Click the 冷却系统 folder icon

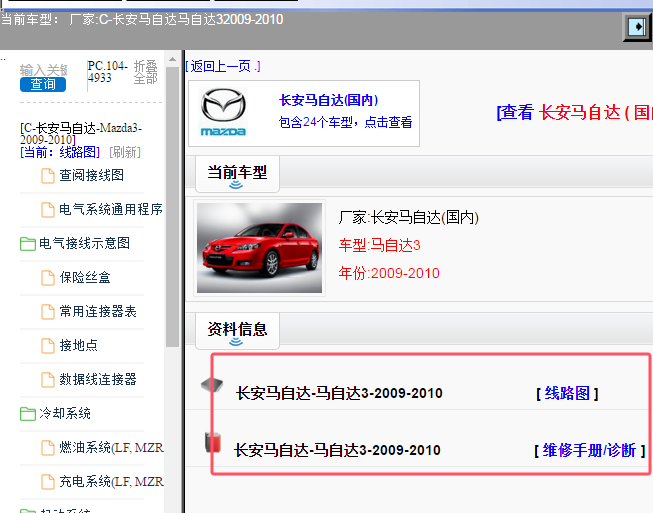point(27,414)
